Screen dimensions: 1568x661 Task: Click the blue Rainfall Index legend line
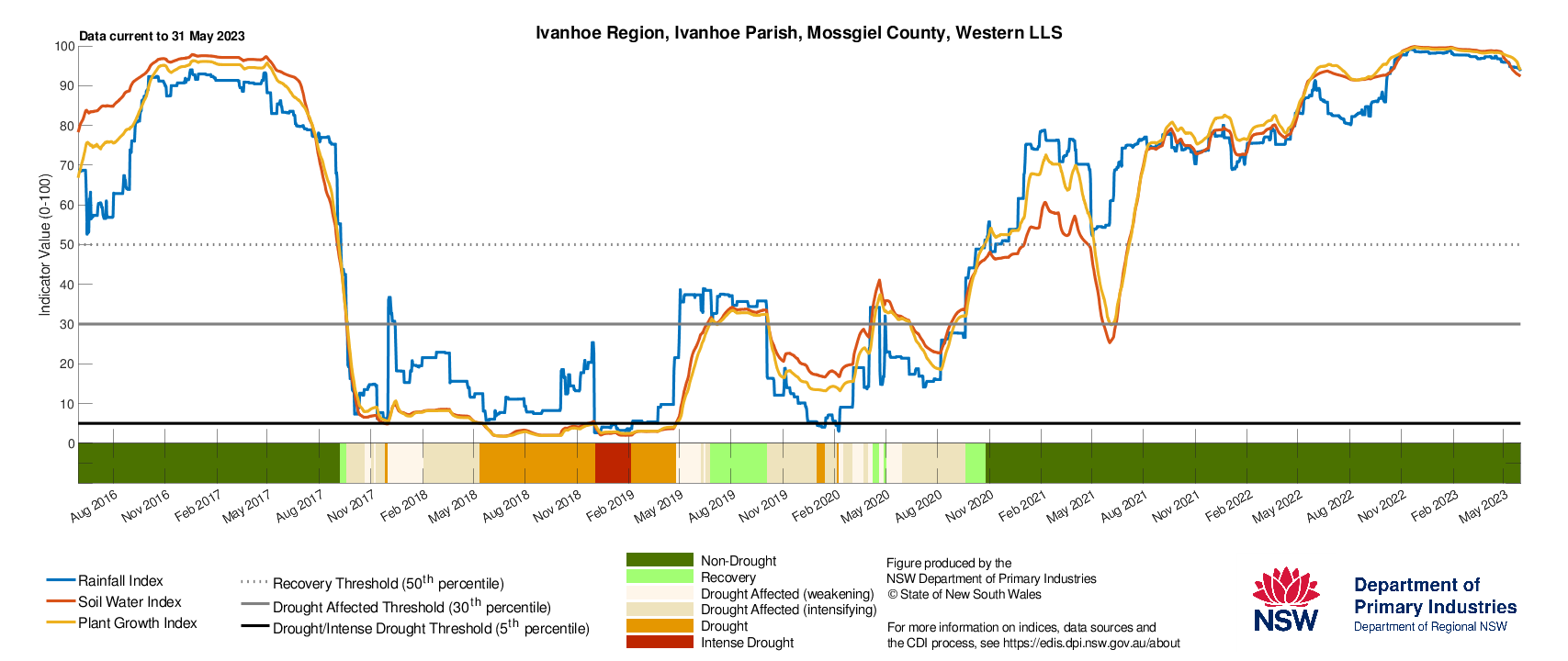(x=61, y=581)
